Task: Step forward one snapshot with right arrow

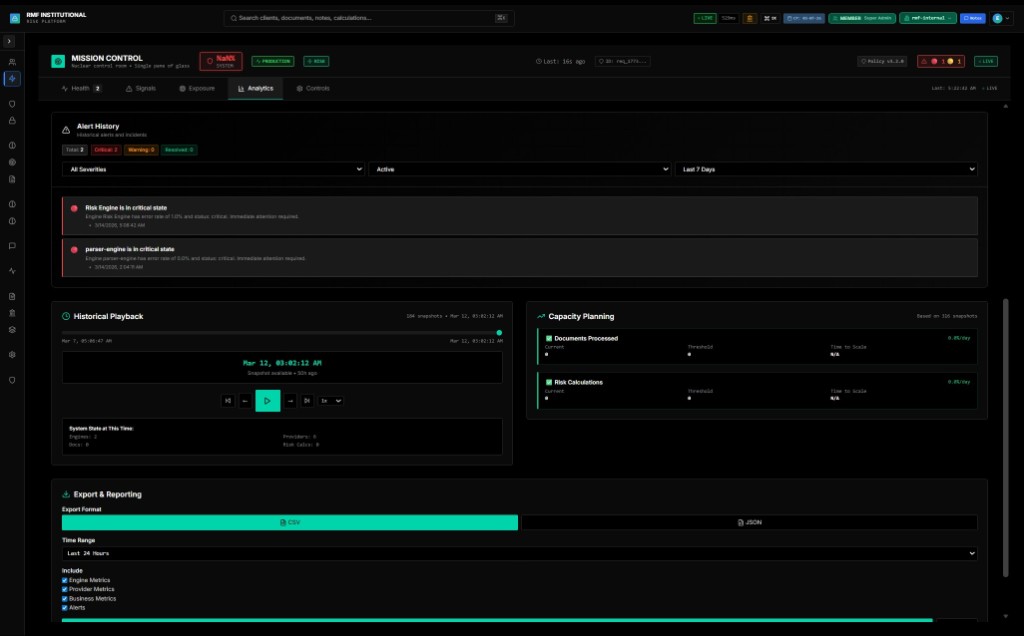Action: pyautogui.click(x=290, y=401)
